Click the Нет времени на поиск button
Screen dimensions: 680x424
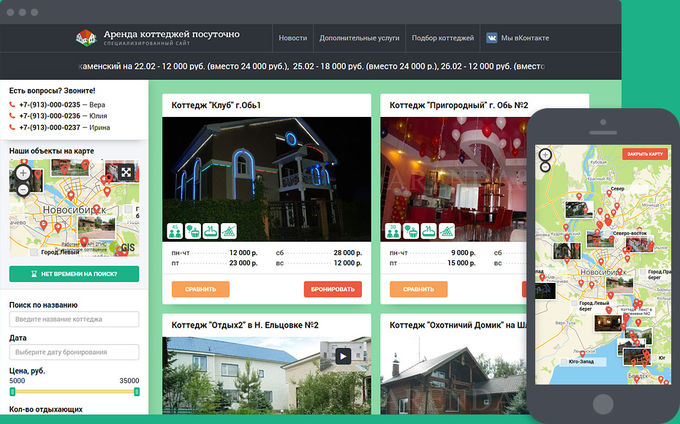pos(74,274)
